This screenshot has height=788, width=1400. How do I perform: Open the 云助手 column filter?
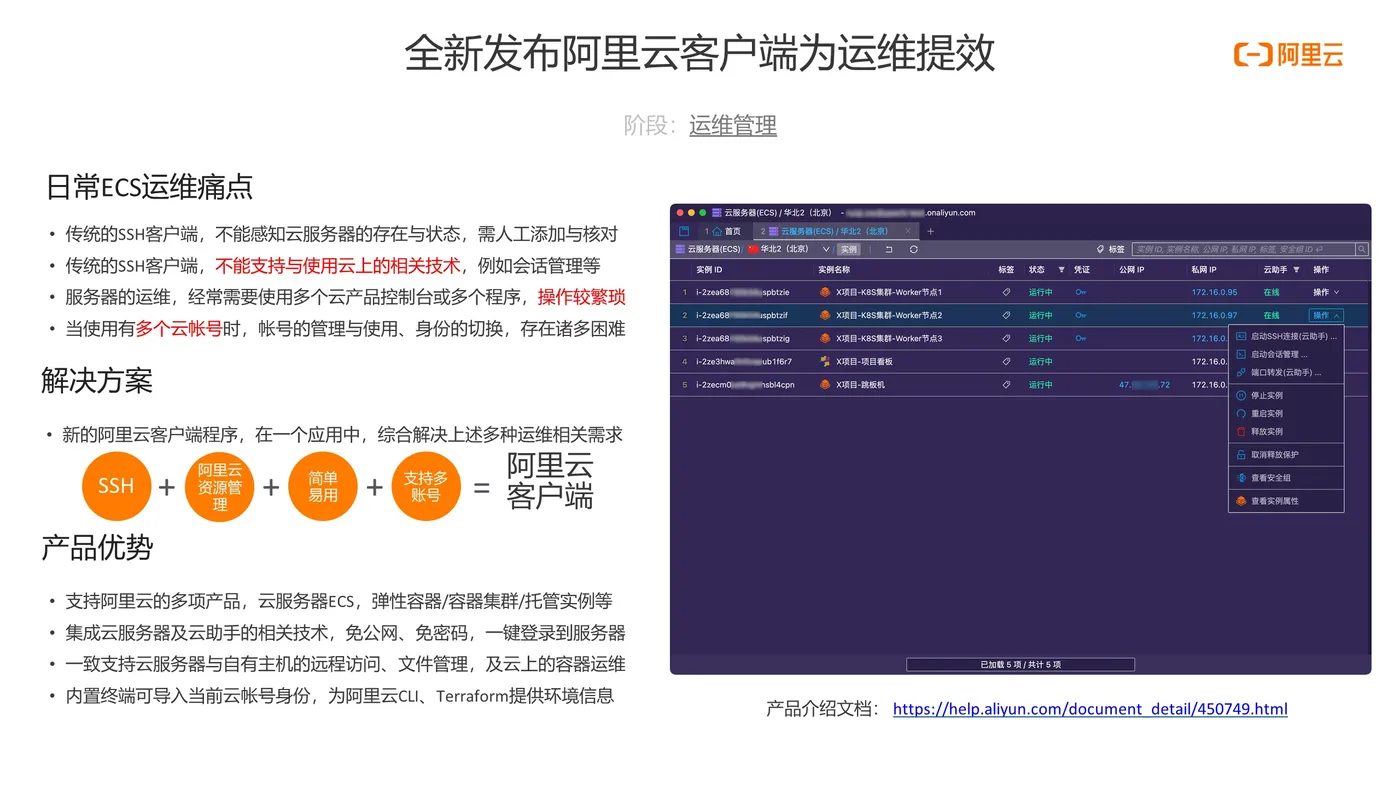tap(1296, 270)
